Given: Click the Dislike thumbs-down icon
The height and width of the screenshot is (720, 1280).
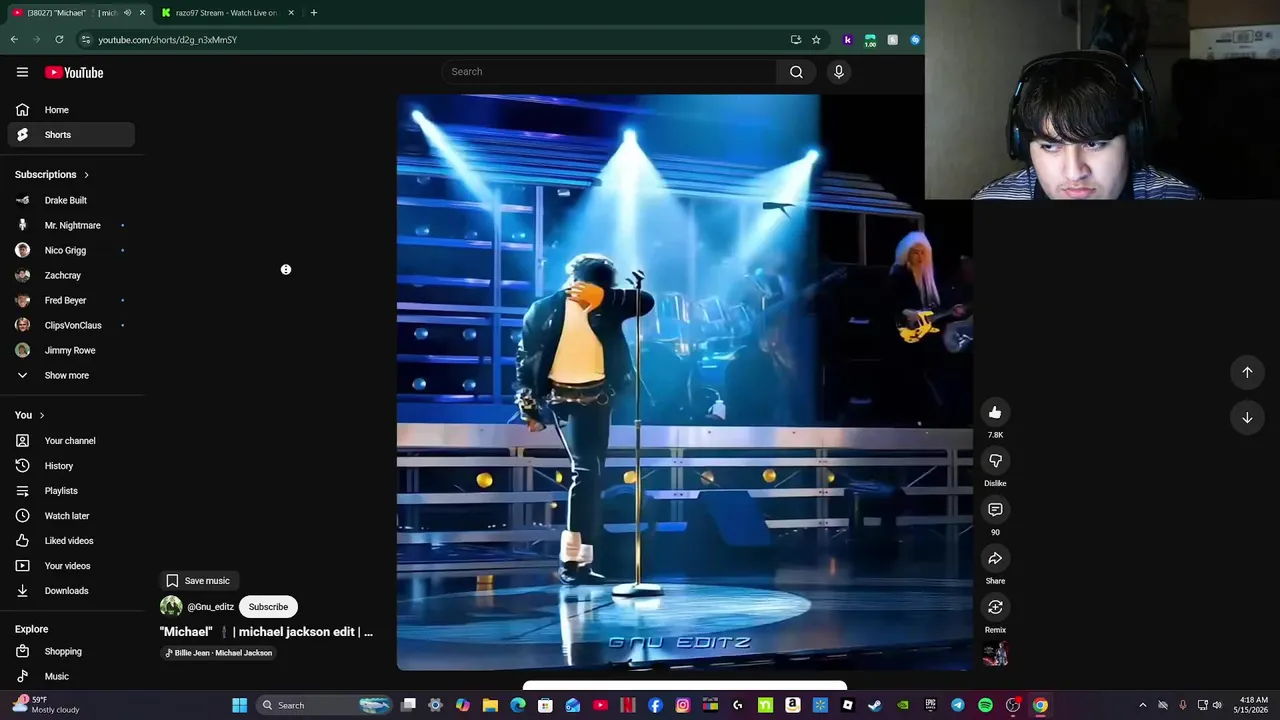Looking at the screenshot, I should [x=995, y=461].
